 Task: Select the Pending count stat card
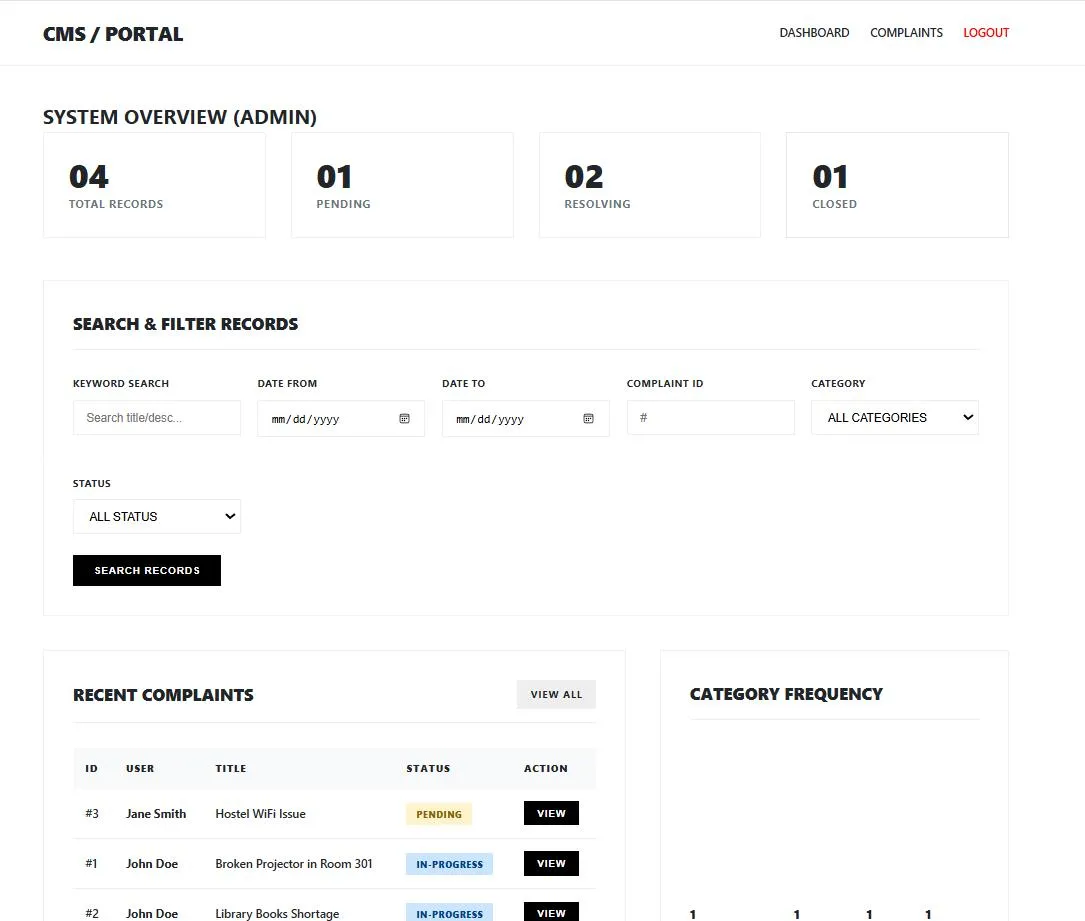402,186
